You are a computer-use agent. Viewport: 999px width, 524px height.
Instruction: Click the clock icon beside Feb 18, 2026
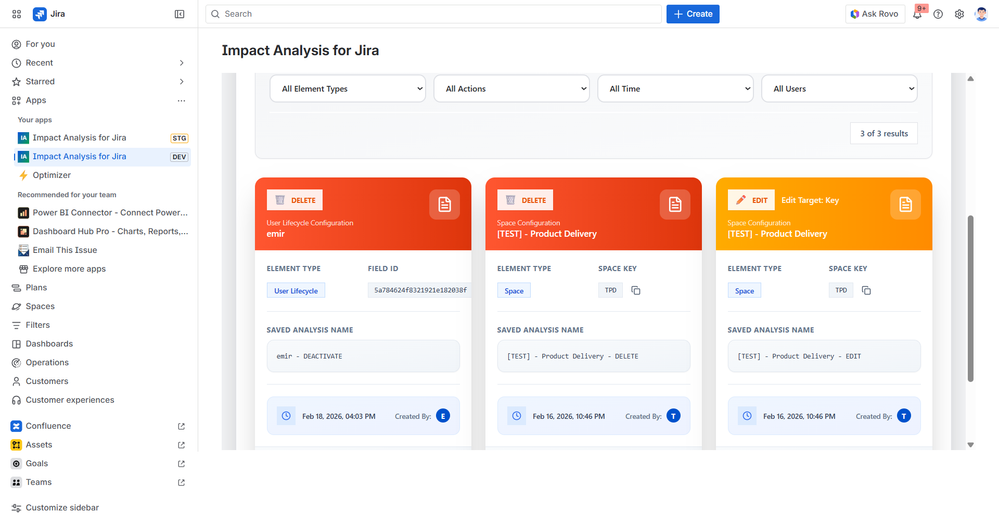pos(286,416)
